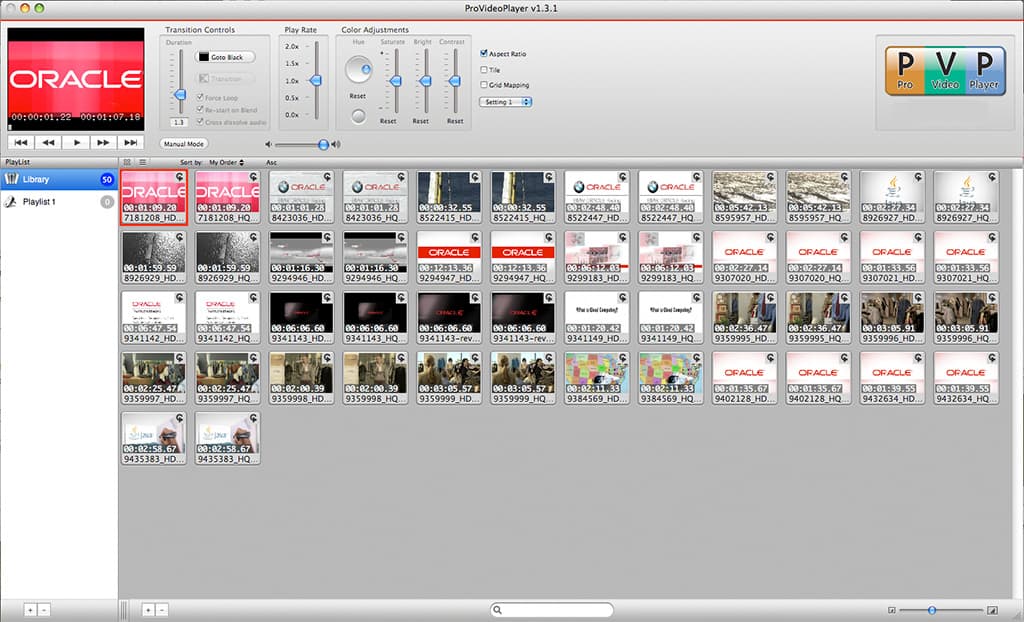The width and height of the screenshot is (1024, 622).
Task: Click the Play Rate slider handle
Action: (x=315, y=80)
